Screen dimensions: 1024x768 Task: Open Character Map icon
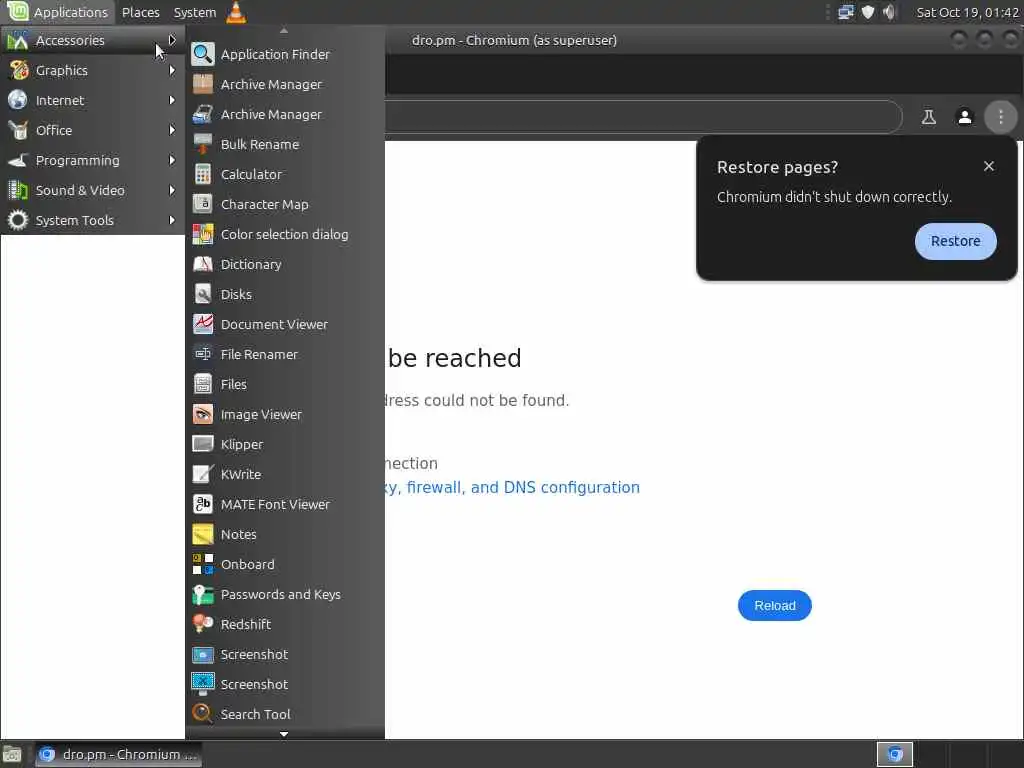[202, 204]
